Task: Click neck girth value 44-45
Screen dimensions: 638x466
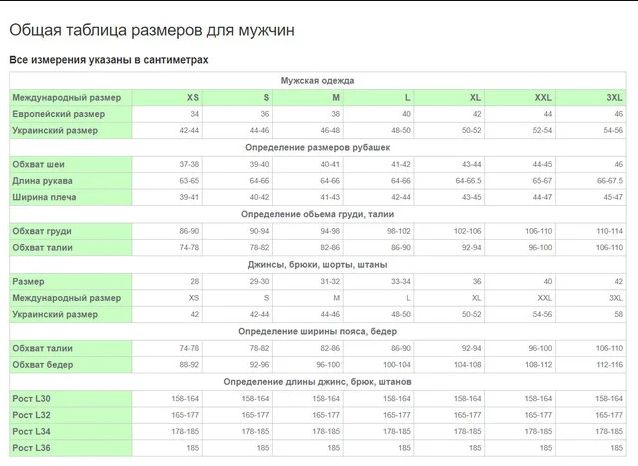Action: tap(542, 164)
